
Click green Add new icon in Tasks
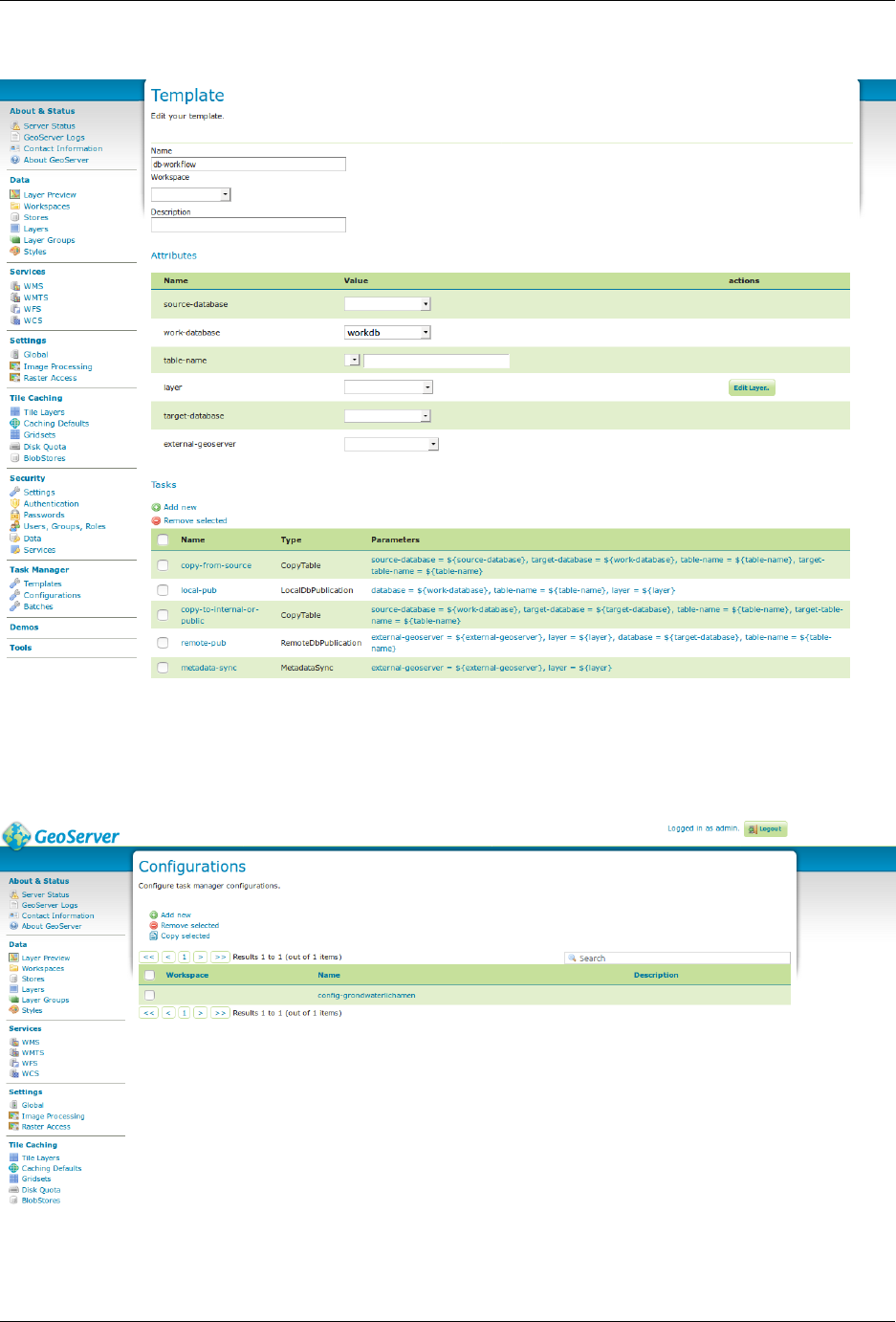(156, 507)
